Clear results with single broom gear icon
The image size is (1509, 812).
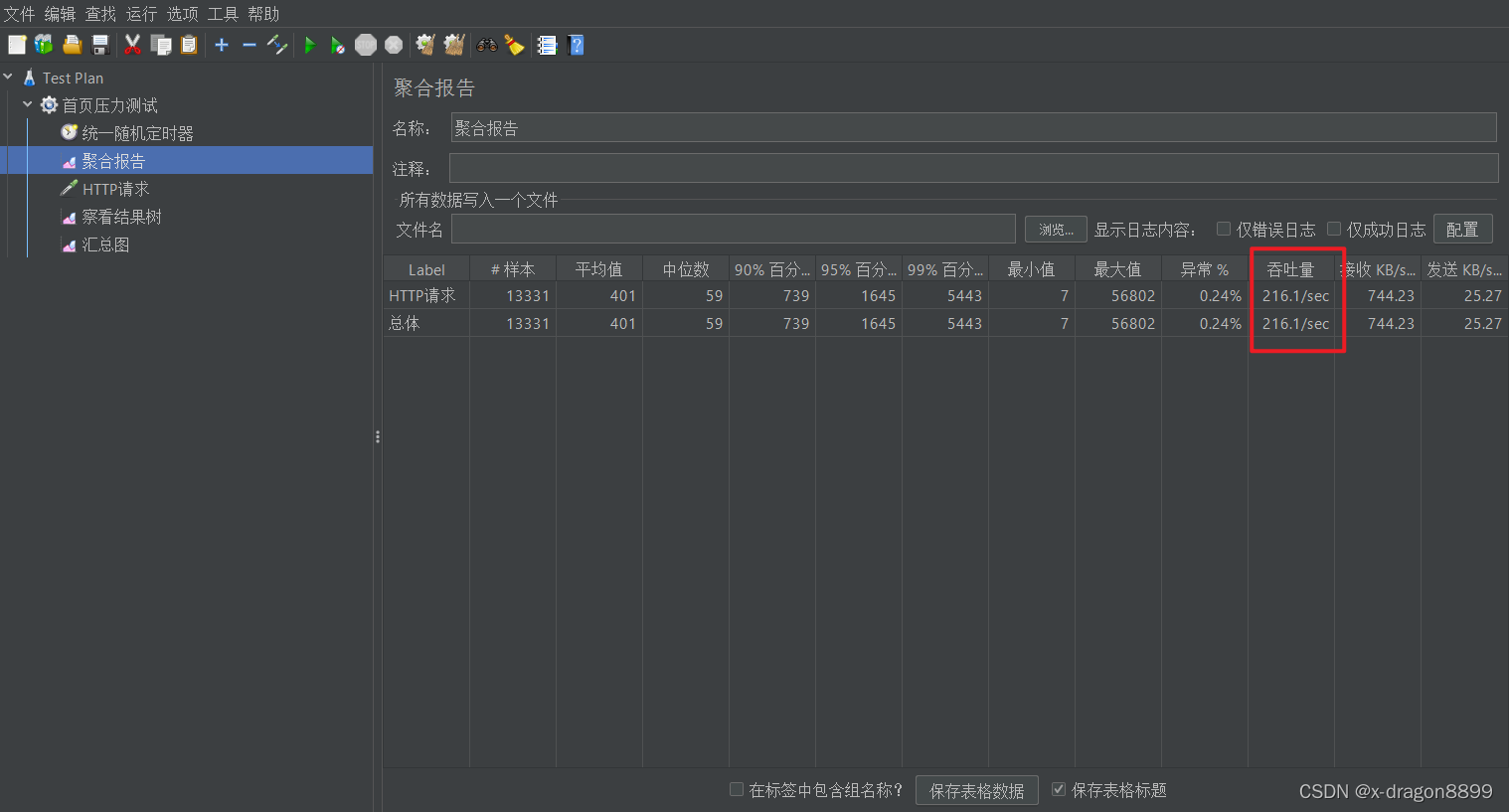tap(425, 45)
